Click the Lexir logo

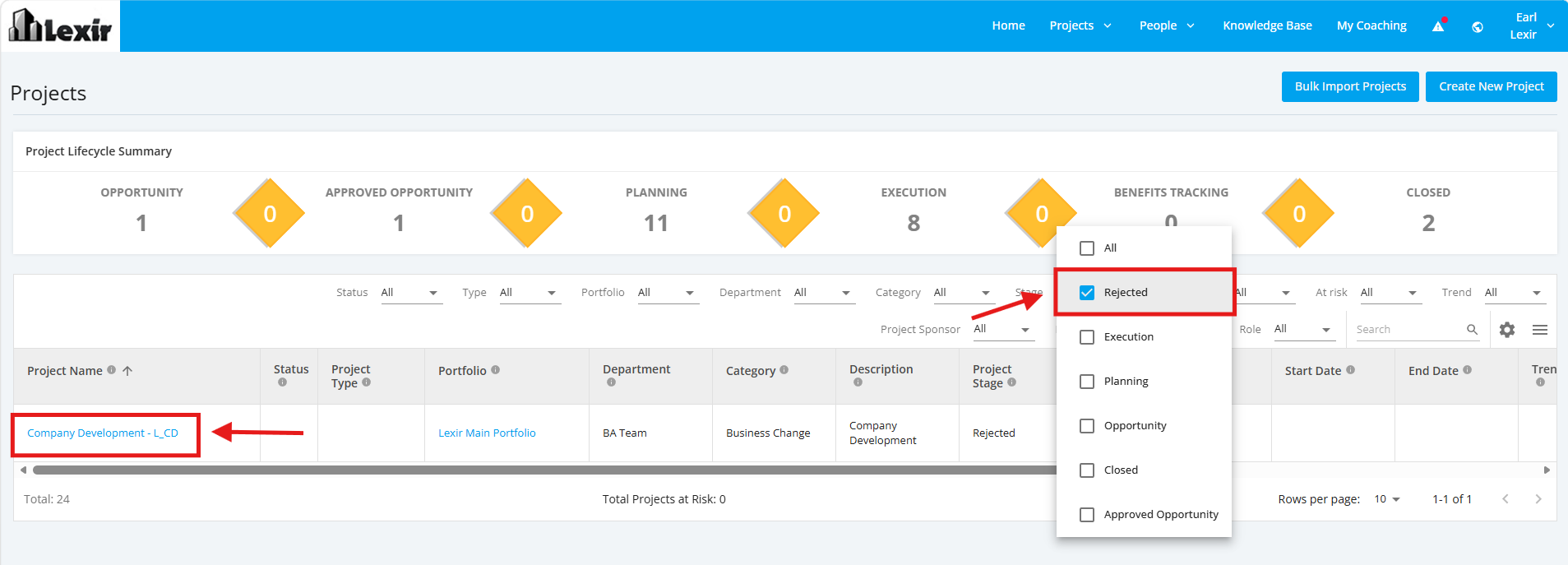(60, 25)
